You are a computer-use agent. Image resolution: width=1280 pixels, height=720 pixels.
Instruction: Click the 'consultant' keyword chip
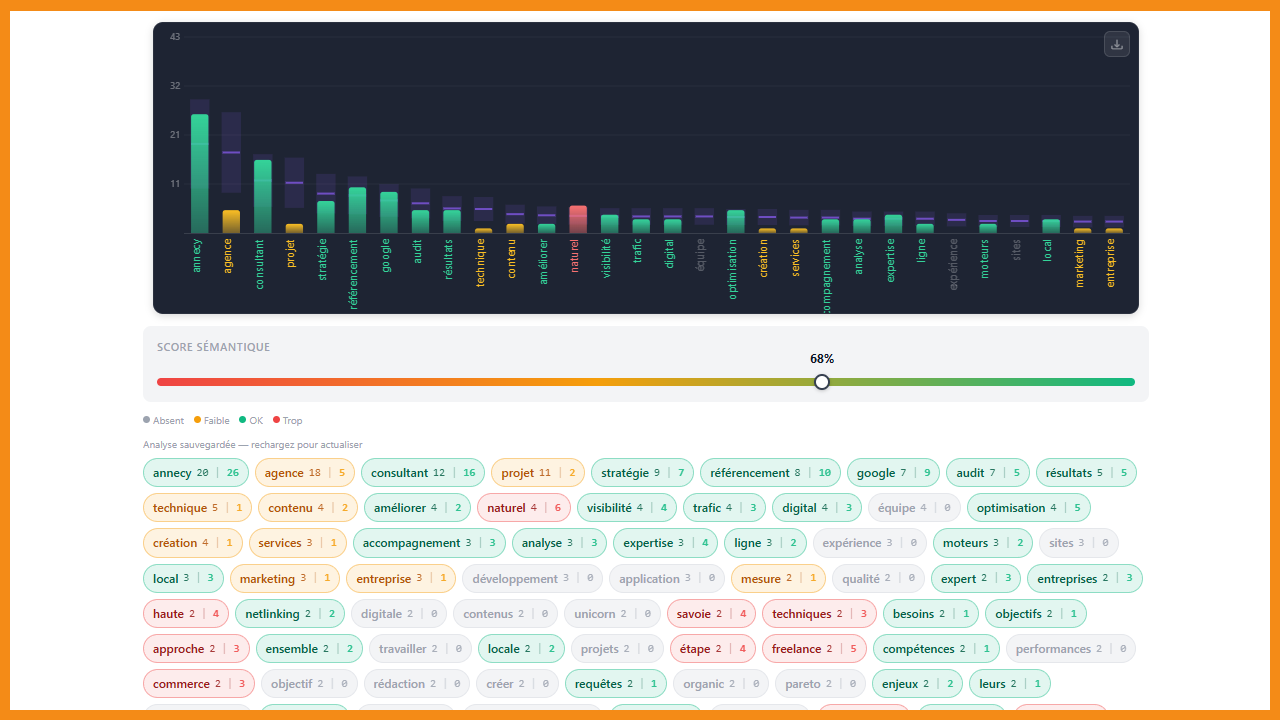coord(422,473)
